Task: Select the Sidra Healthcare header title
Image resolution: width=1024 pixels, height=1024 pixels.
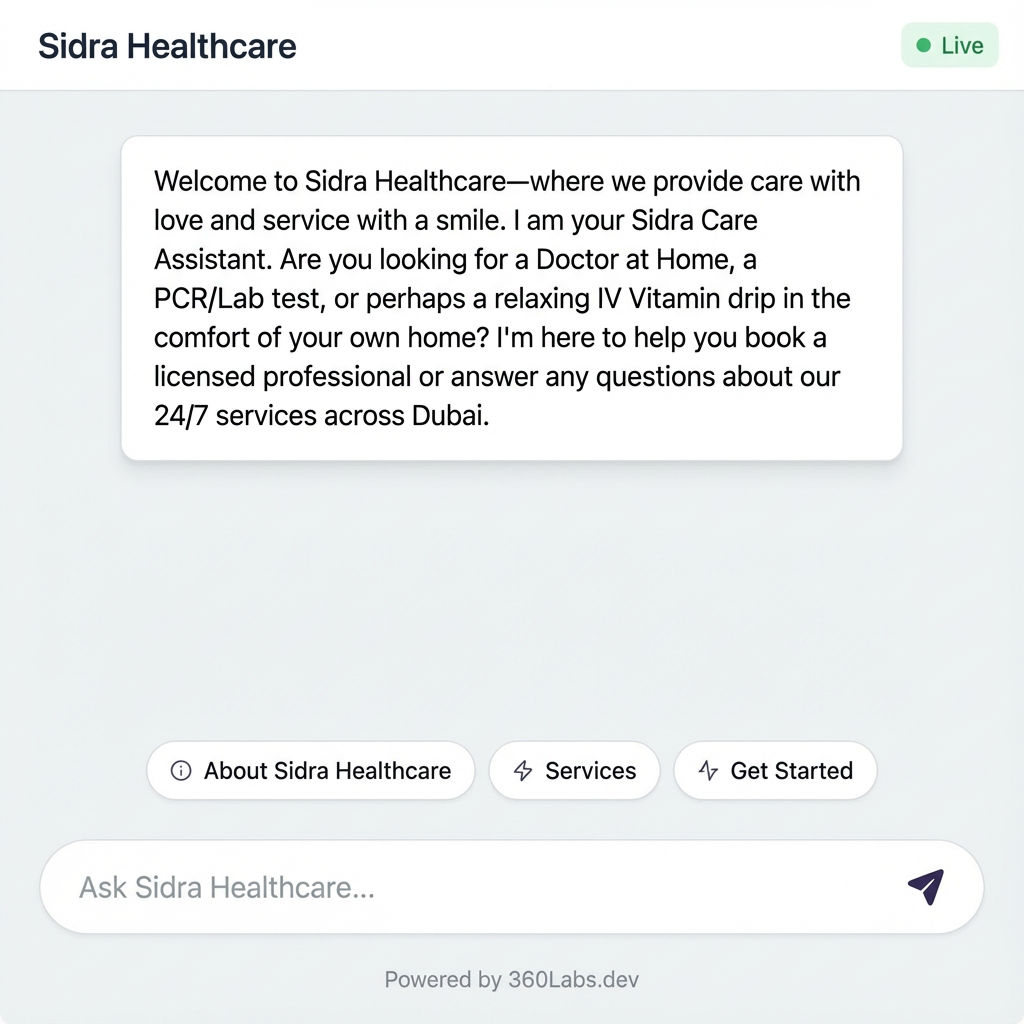Action: [167, 46]
